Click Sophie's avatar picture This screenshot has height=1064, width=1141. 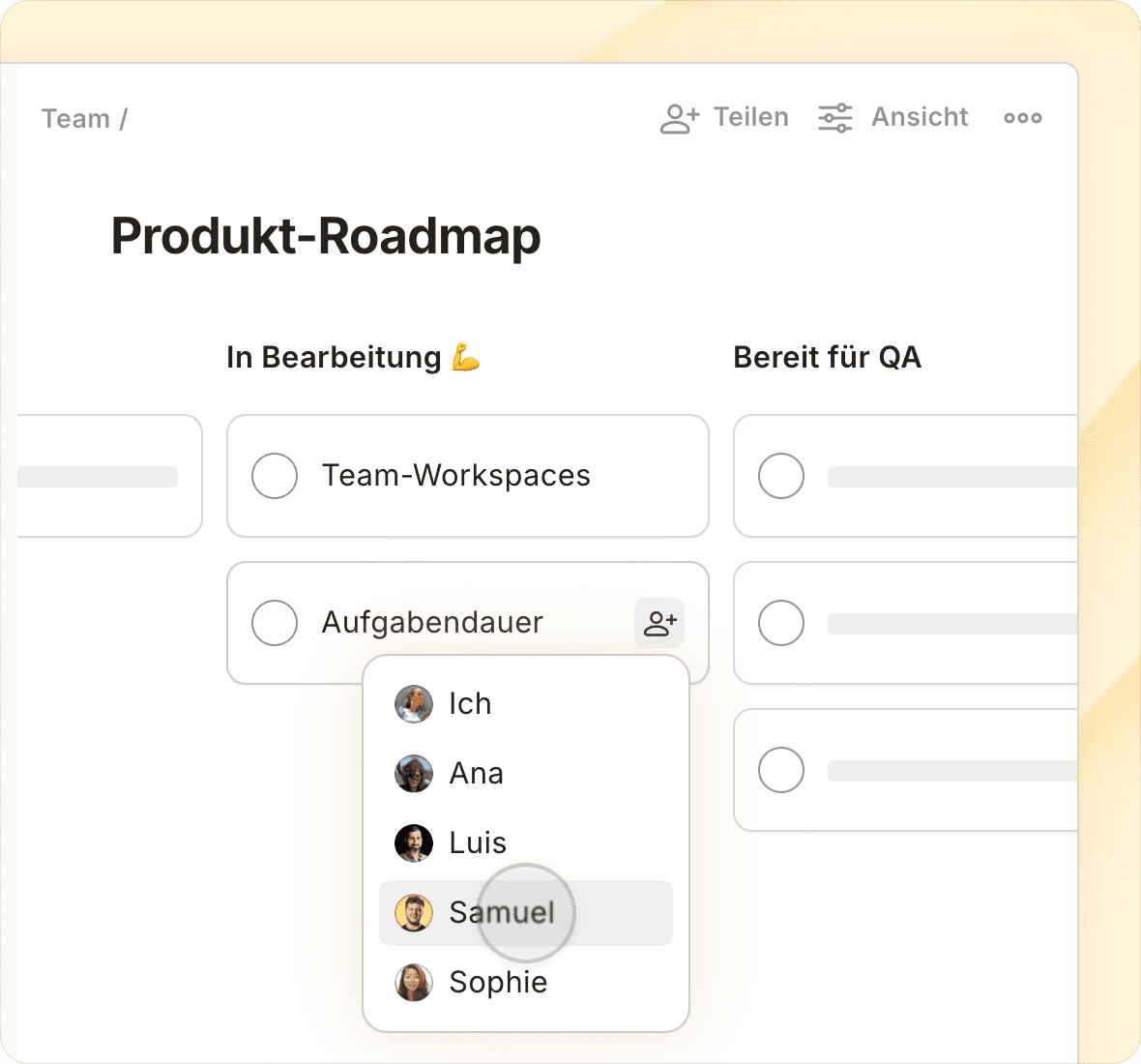(414, 983)
